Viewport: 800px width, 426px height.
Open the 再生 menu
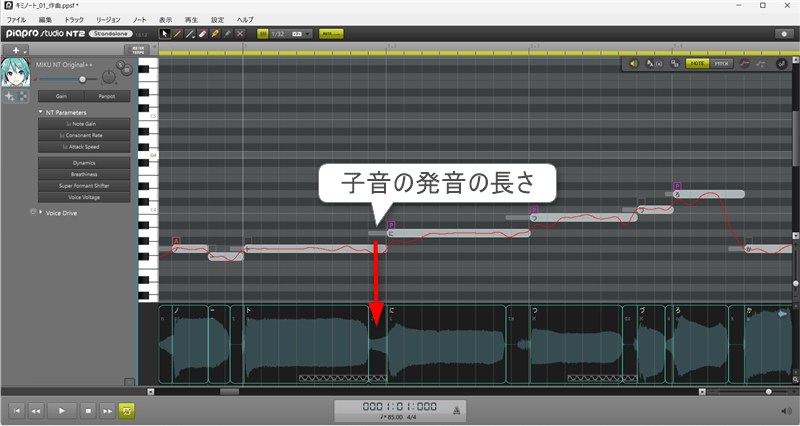click(191, 20)
